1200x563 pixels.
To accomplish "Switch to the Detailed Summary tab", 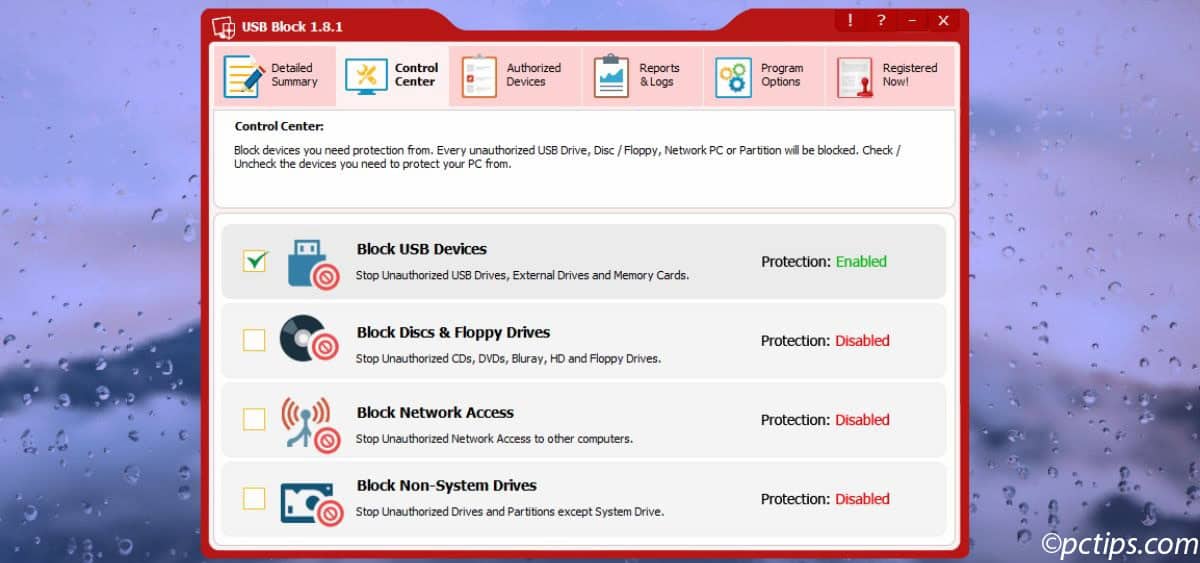I will [x=274, y=76].
